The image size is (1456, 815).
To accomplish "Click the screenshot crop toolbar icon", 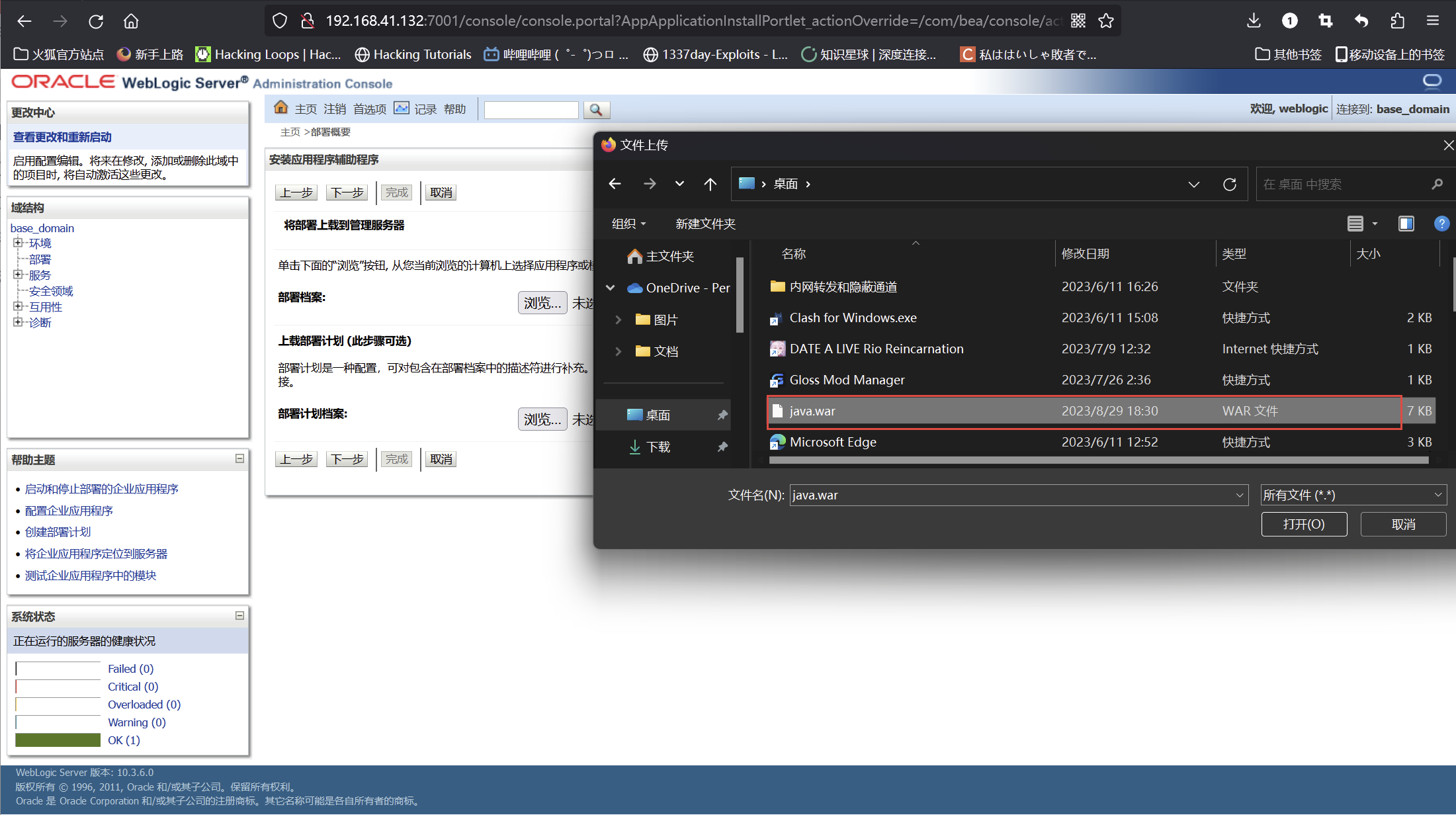I will 1325,21.
